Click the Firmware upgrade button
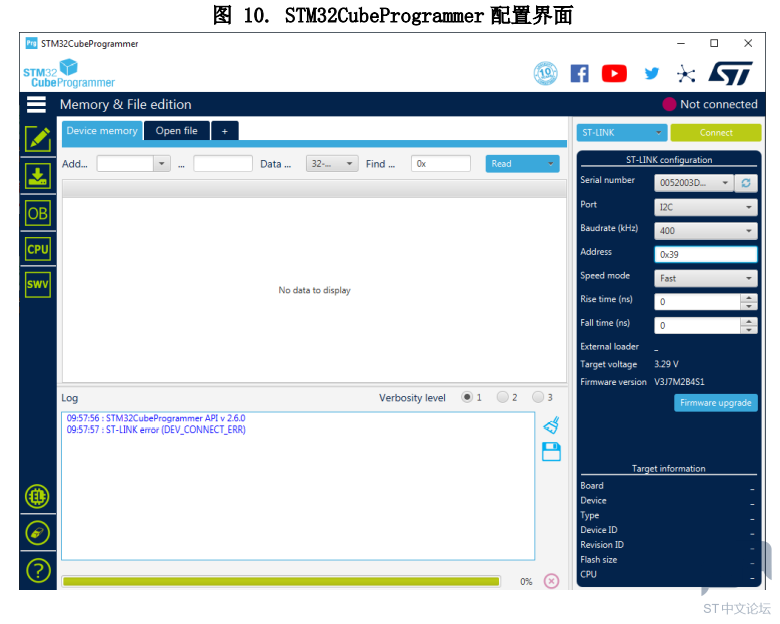The image size is (780, 624). tap(715, 403)
